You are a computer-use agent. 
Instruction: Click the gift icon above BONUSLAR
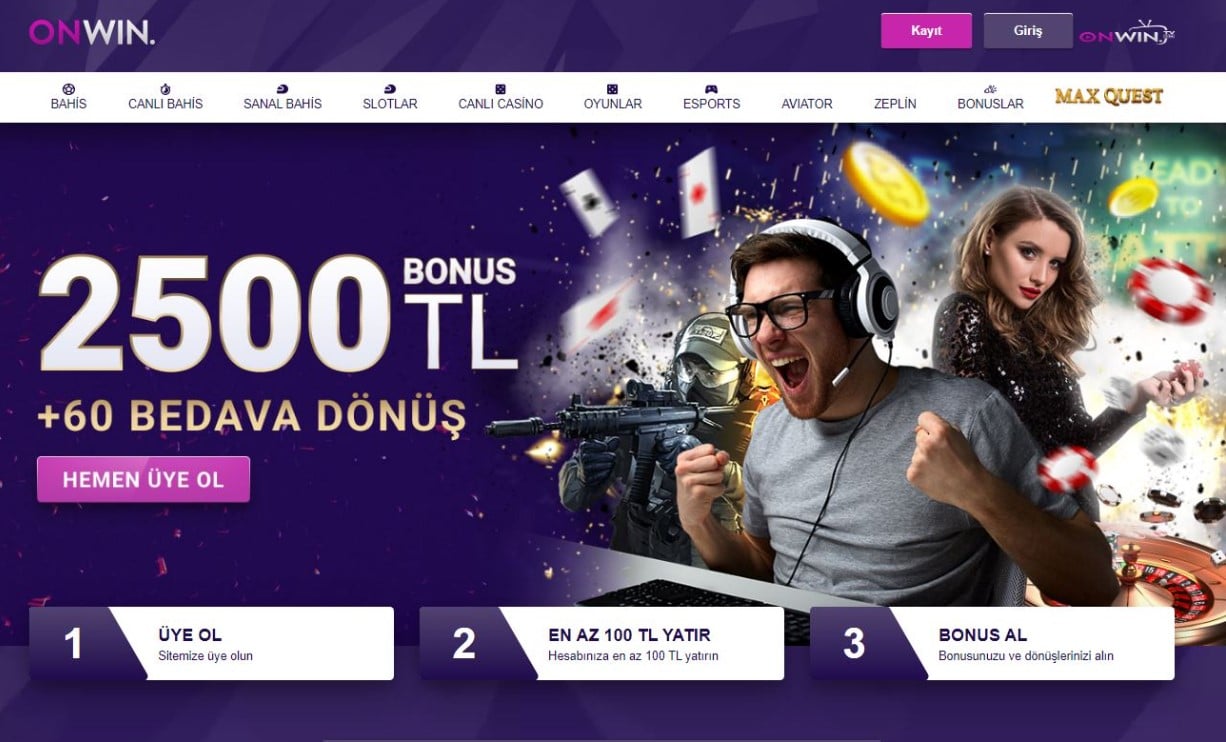coord(990,89)
